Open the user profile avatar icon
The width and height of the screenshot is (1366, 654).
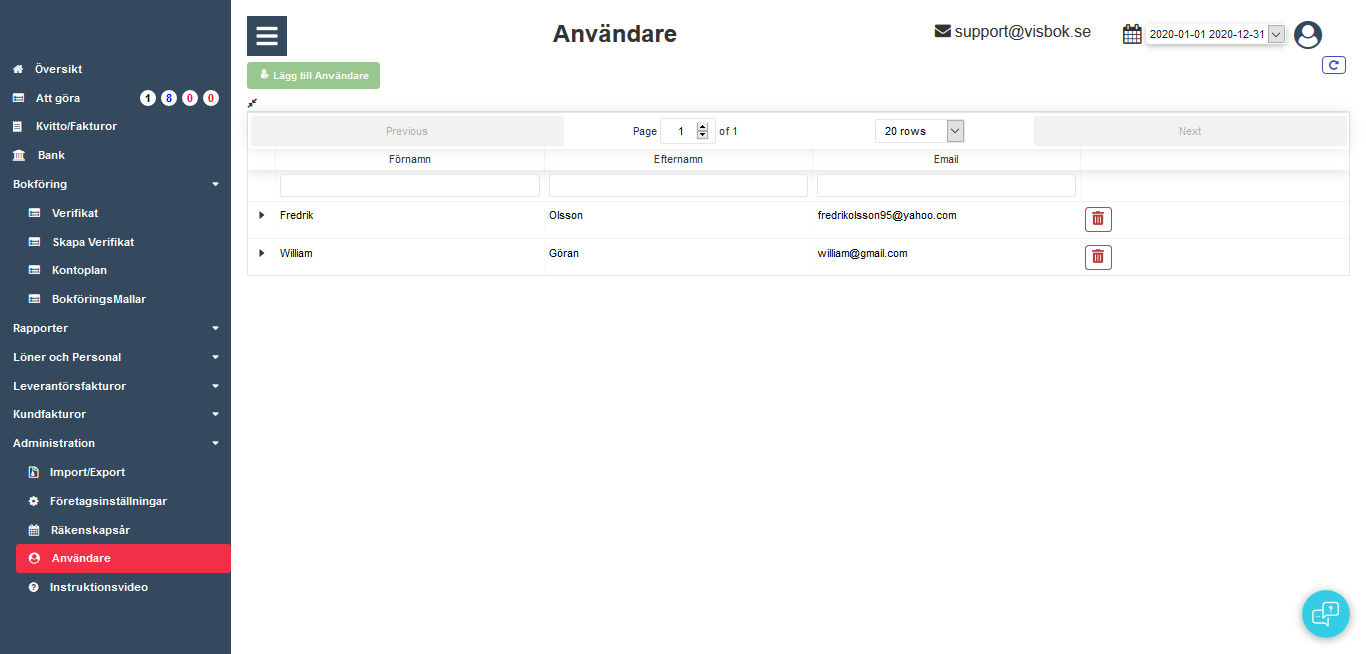(x=1307, y=35)
